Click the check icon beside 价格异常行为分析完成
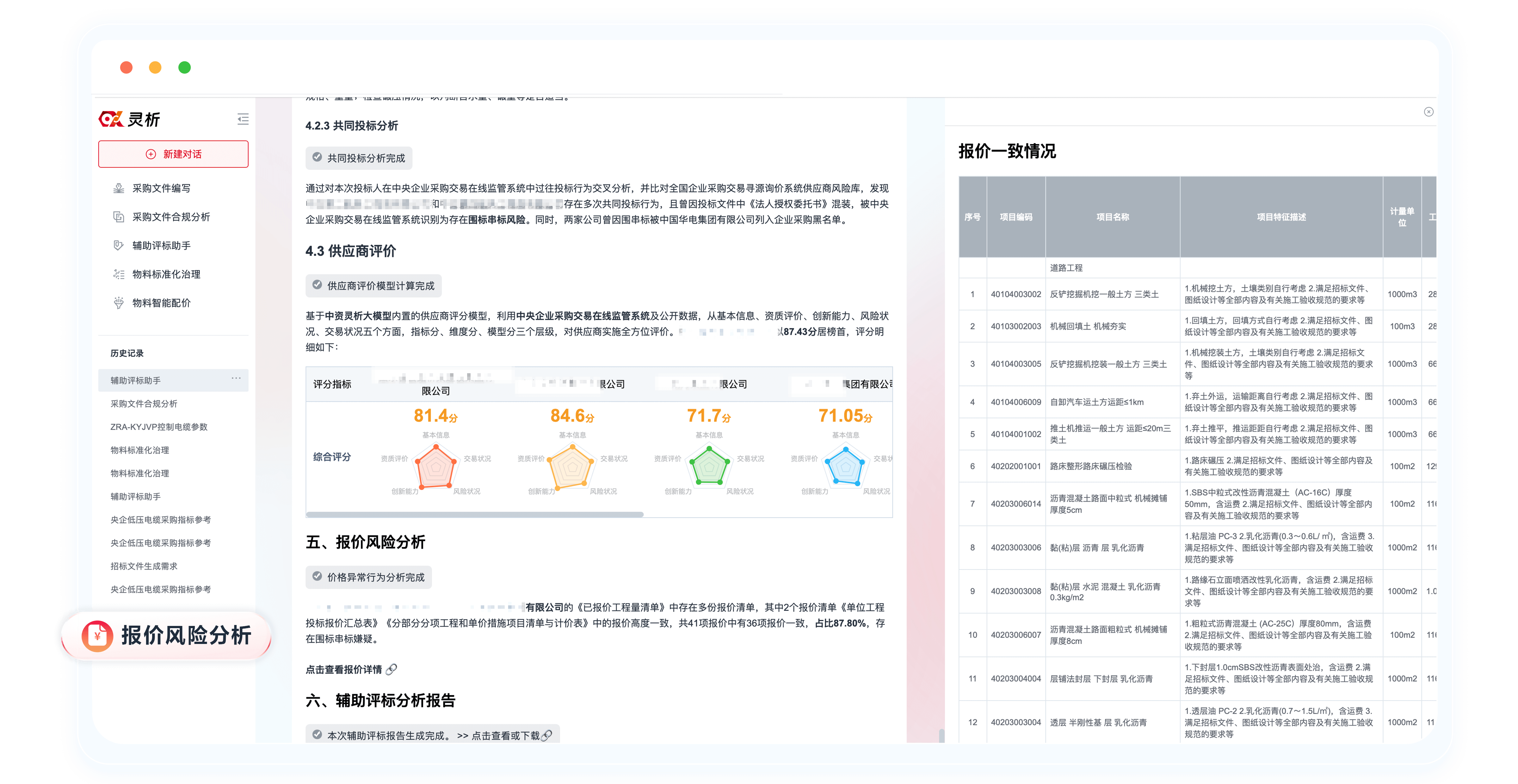Viewport: 1518px width, 784px height. 317,577
